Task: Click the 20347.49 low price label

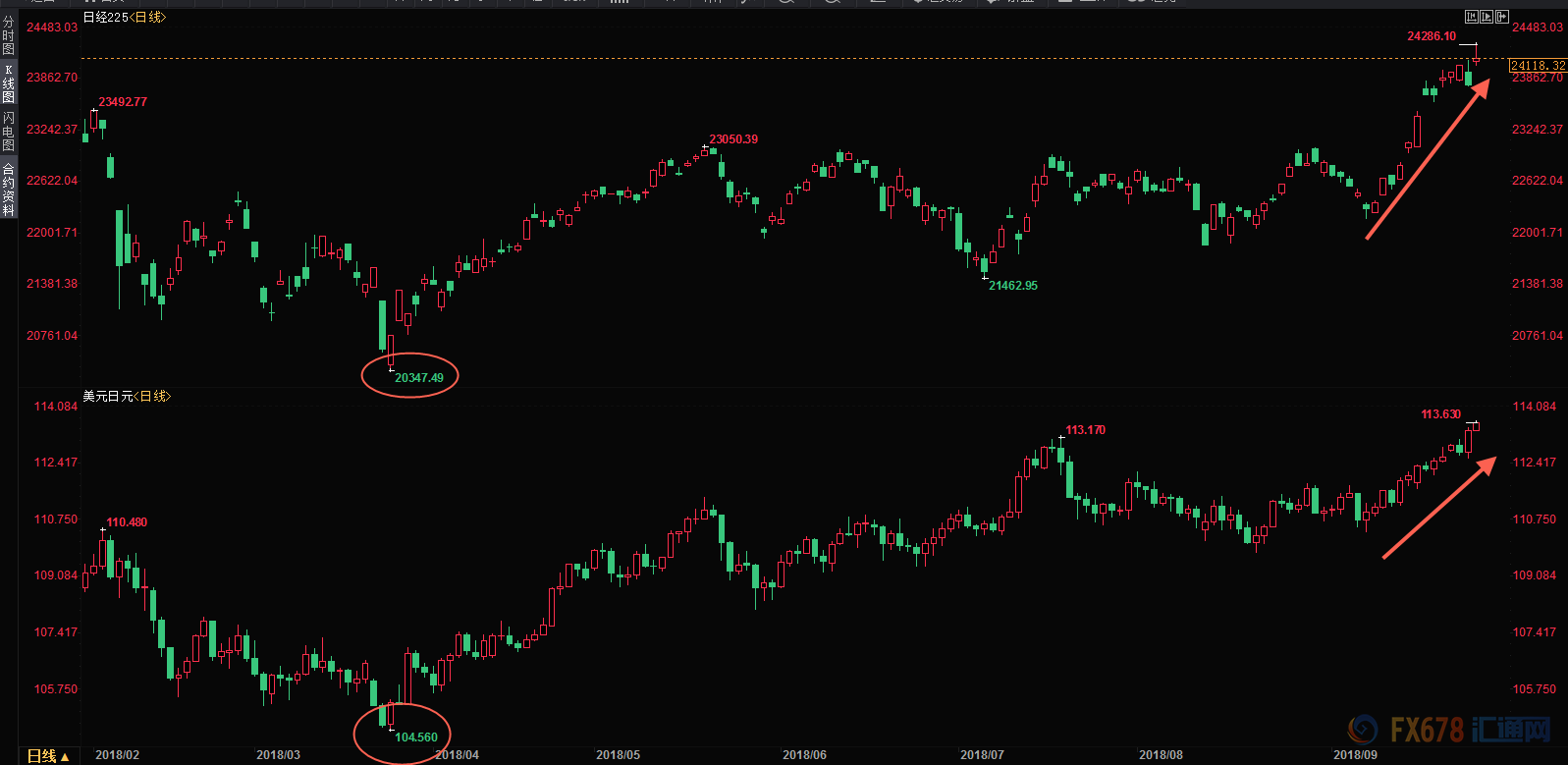Action: tap(419, 377)
